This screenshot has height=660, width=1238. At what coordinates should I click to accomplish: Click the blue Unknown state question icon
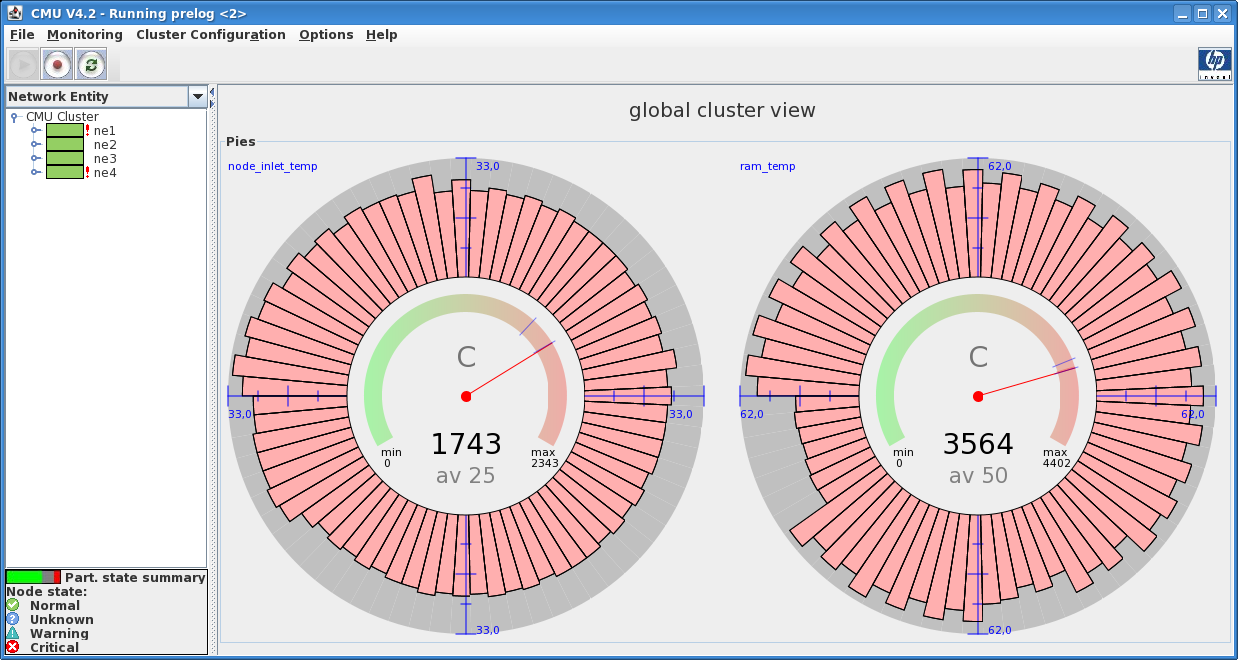(13, 619)
